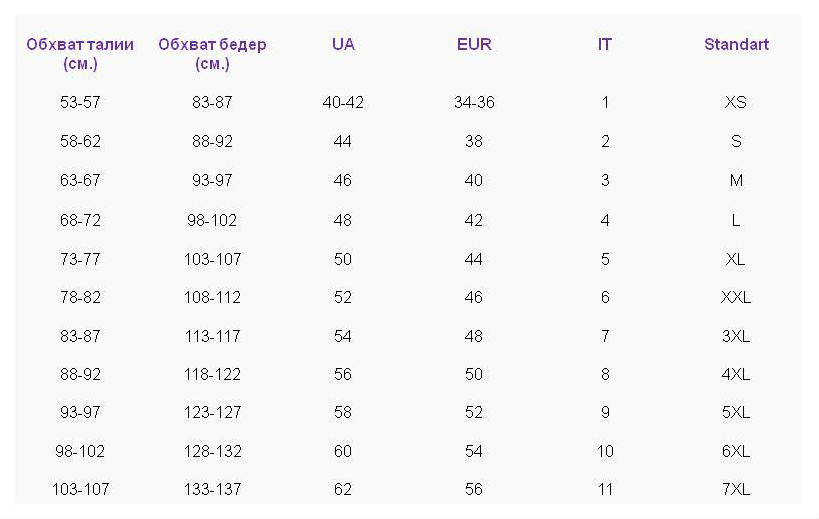The height and width of the screenshot is (519, 819).
Task: Select the EUR column header
Action: click(474, 44)
